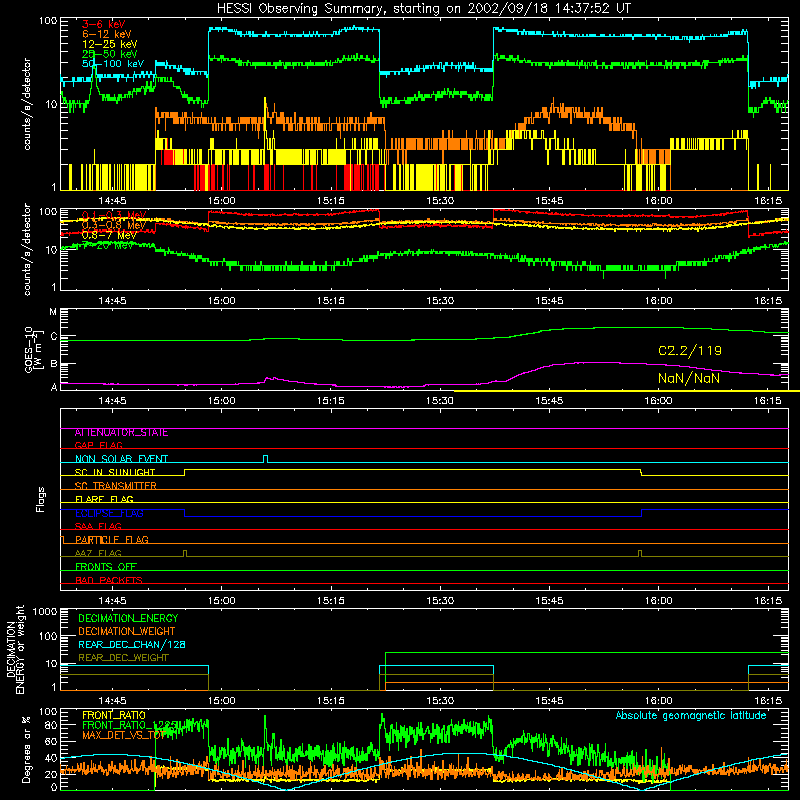This screenshot has height=800, width=800.
Task: Click the SC_IN_SUNLIGHT flag label
Action: (x=115, y=472)
